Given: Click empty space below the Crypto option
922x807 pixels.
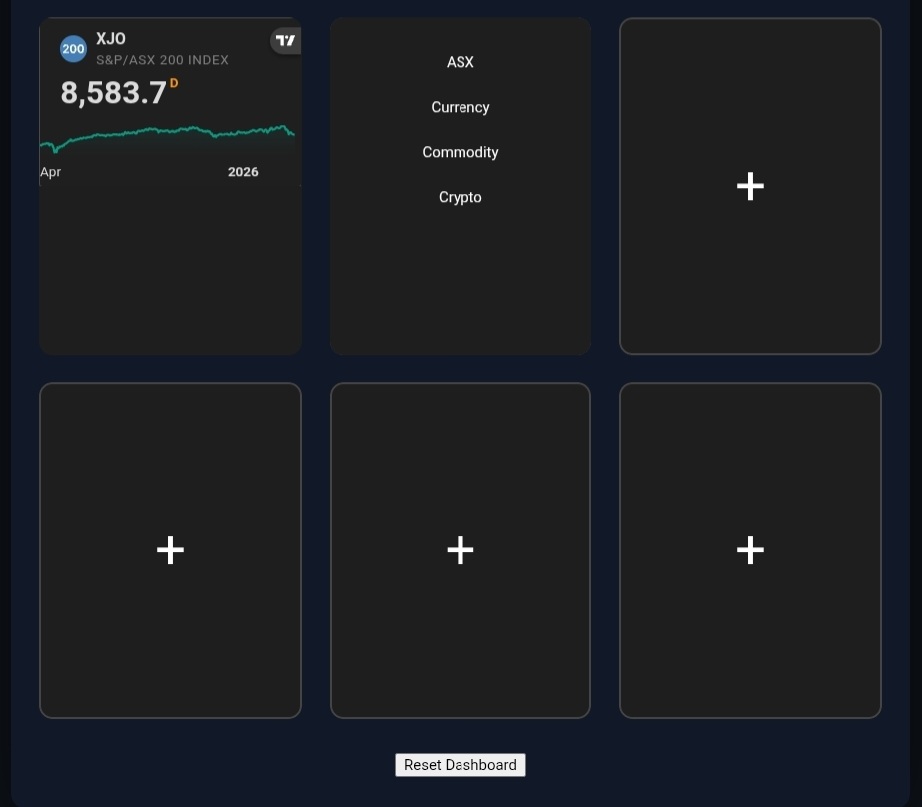Looking at the screenshot, I should 460,280.
